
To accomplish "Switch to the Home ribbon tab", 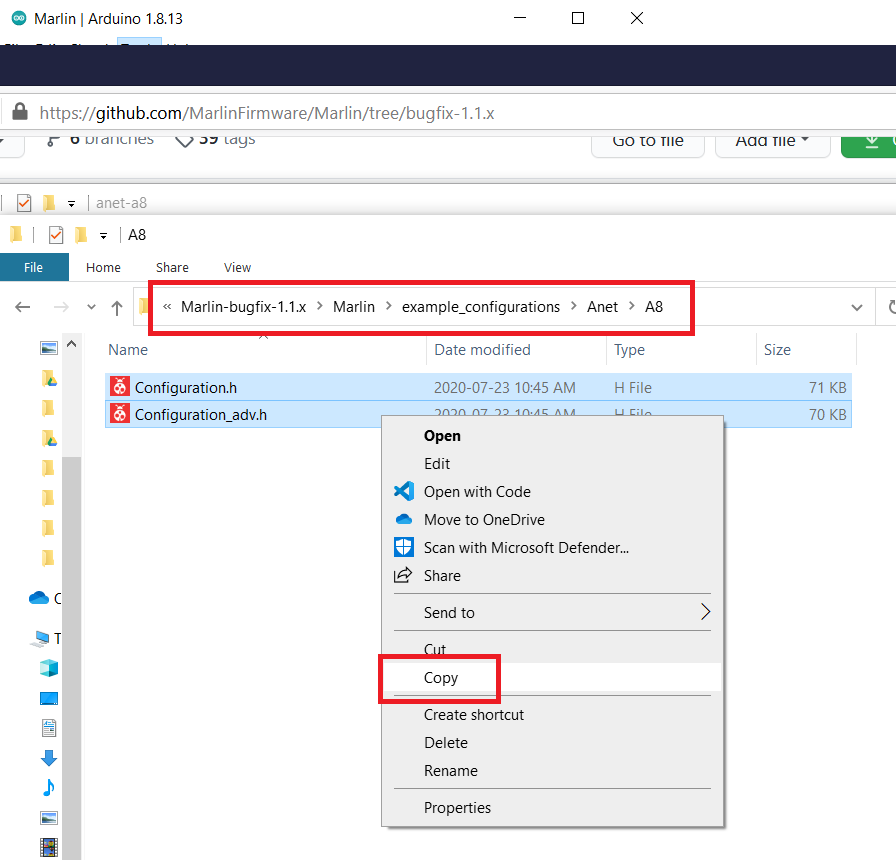I will point(103,267).
